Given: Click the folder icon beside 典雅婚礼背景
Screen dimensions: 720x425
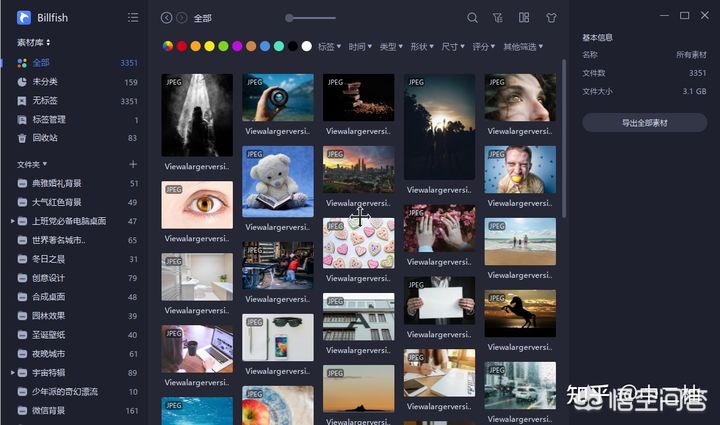Looking at the screenshot, I should (22, 183).
